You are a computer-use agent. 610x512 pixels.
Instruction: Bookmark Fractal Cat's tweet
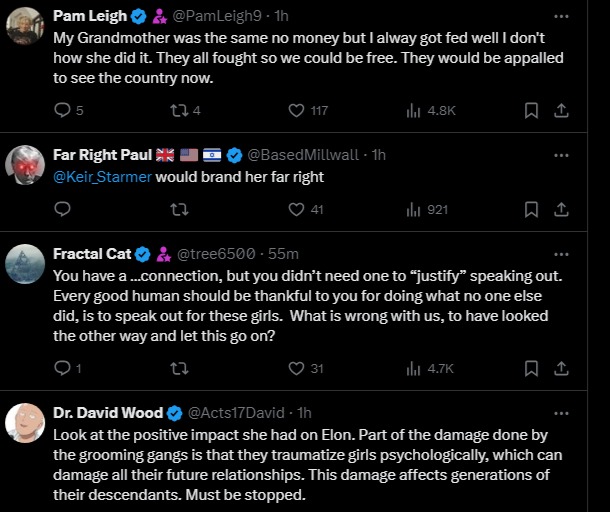[x=532, y=368]
